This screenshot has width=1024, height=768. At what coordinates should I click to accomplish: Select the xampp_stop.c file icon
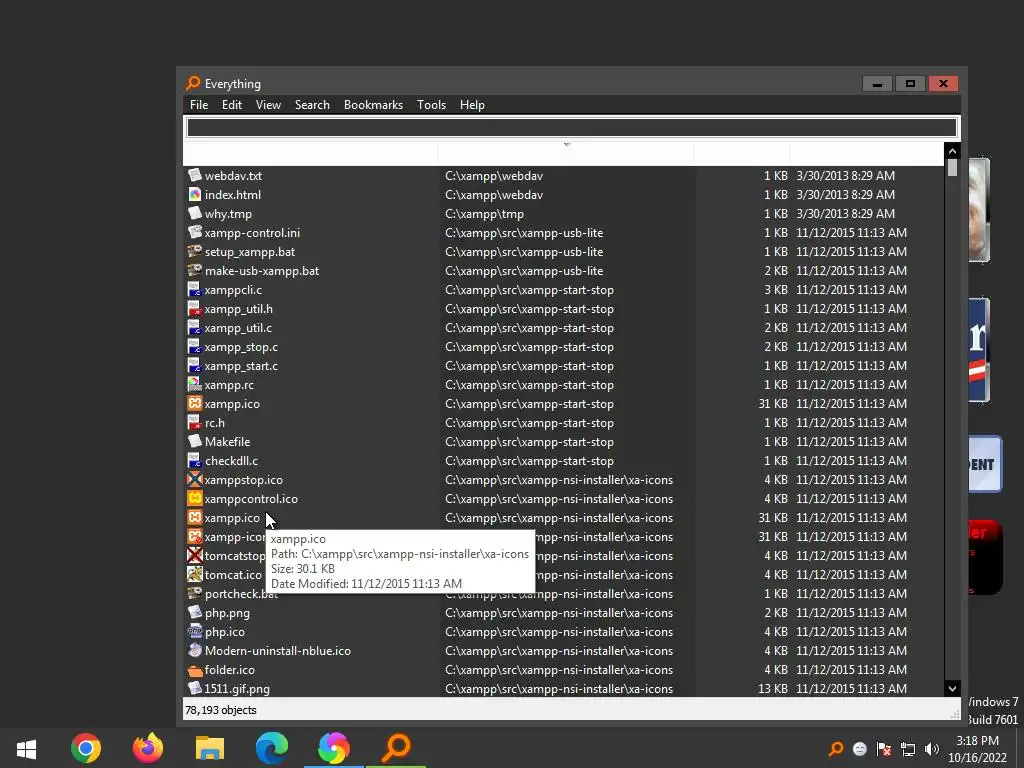pyautogui.click(x=195, y=346)
